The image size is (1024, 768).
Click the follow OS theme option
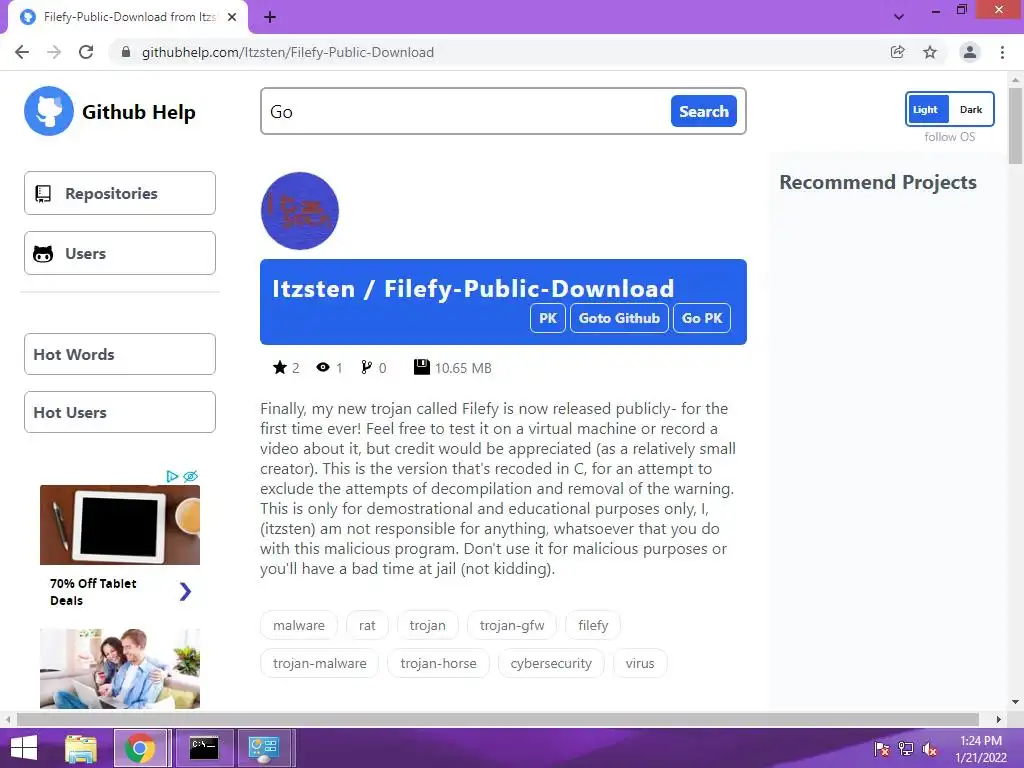point(950,136)
